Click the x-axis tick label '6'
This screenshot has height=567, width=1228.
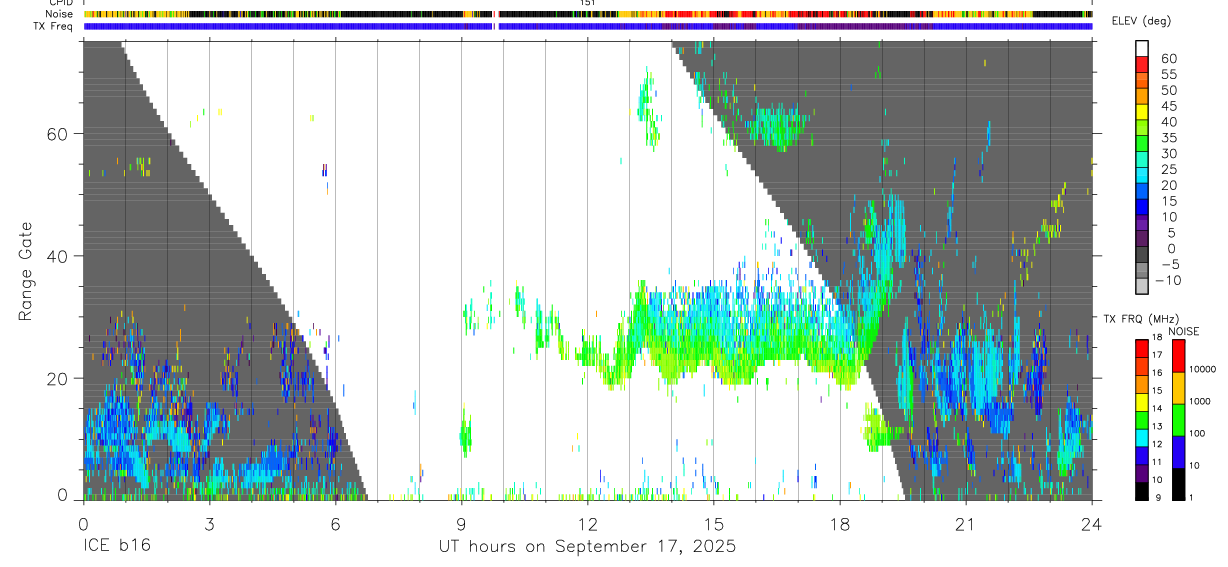[x=335, y=523]
